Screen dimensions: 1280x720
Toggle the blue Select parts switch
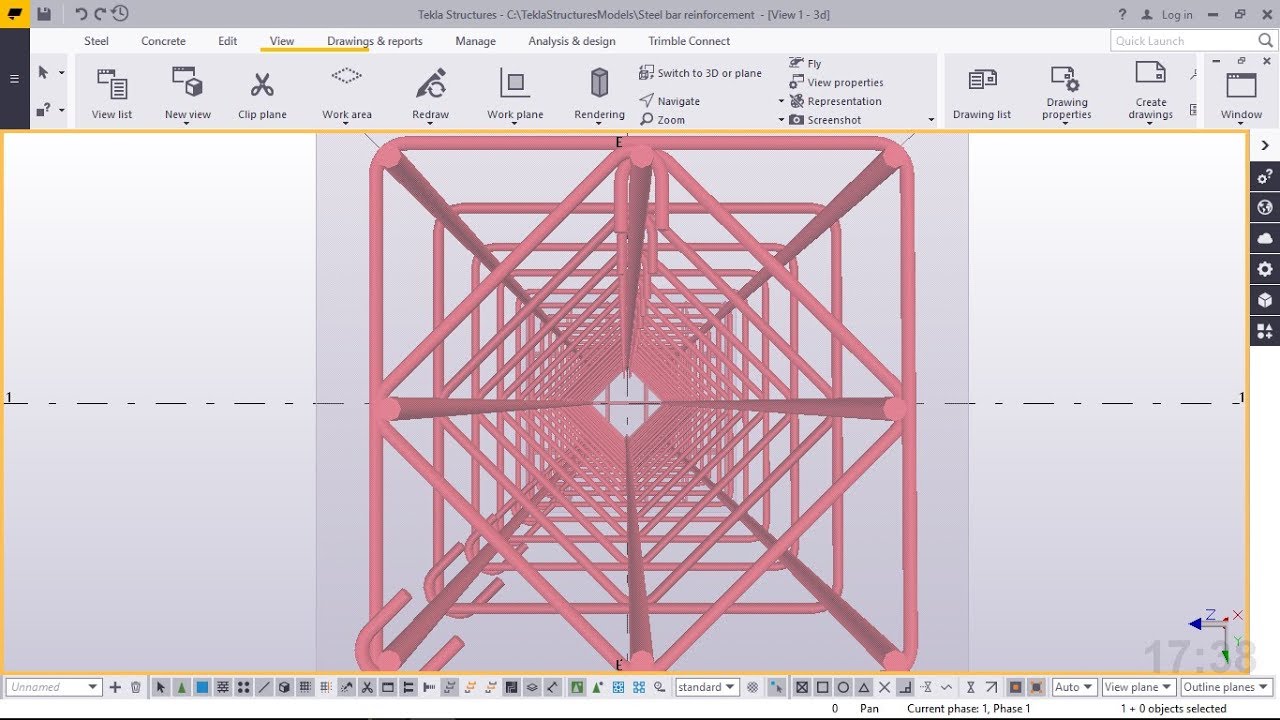(x=202, y=687)
